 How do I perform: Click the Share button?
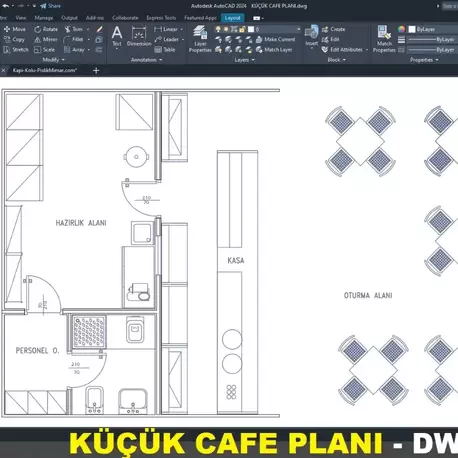[50, 6]
